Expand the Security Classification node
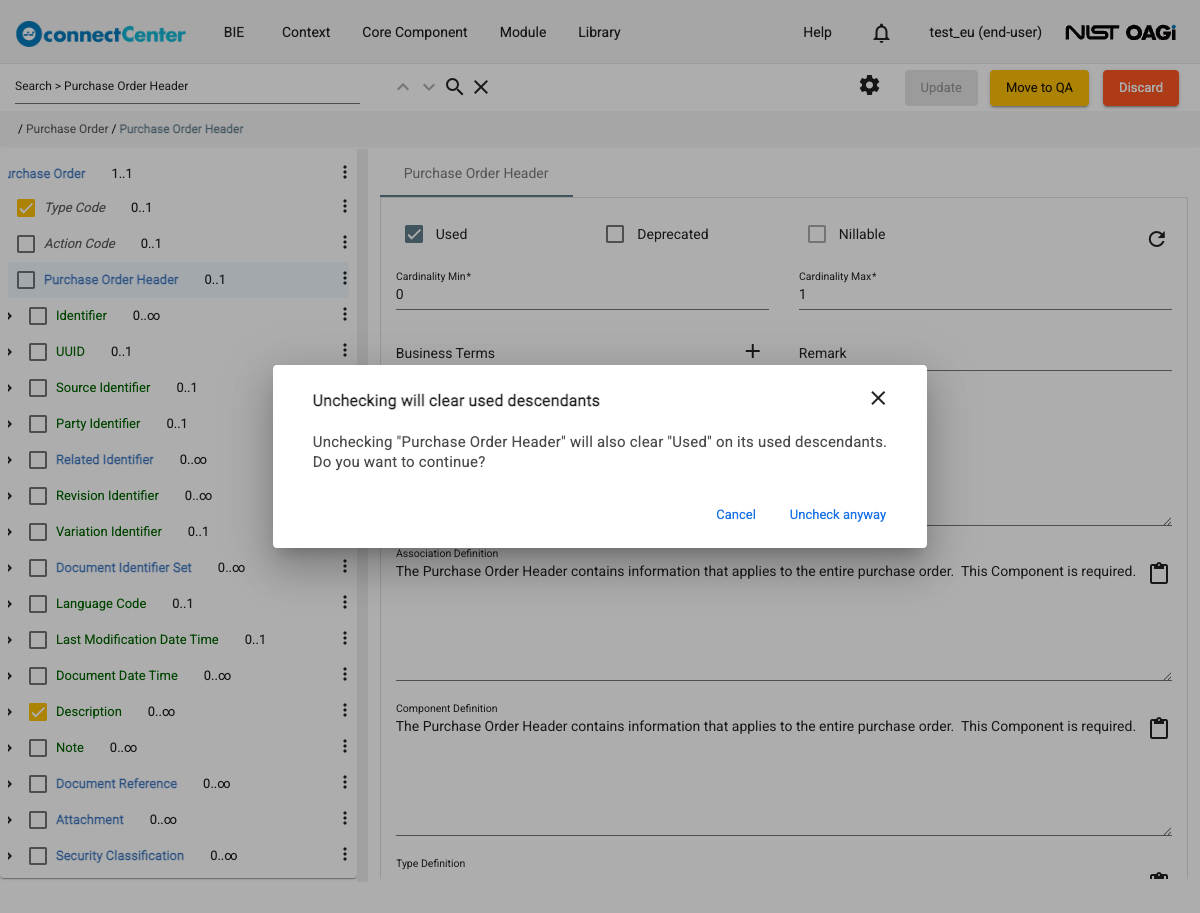 (x=10, y=856)
